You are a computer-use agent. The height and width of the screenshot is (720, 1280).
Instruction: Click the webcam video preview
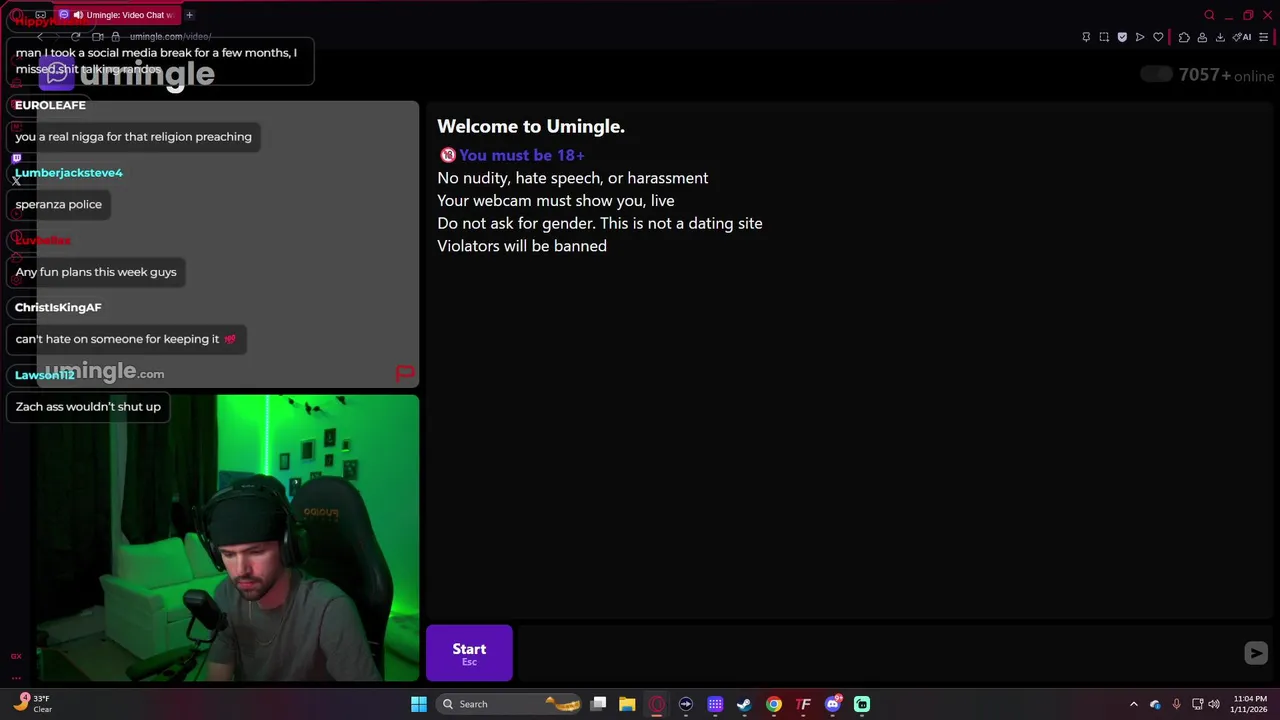(227, 538)
